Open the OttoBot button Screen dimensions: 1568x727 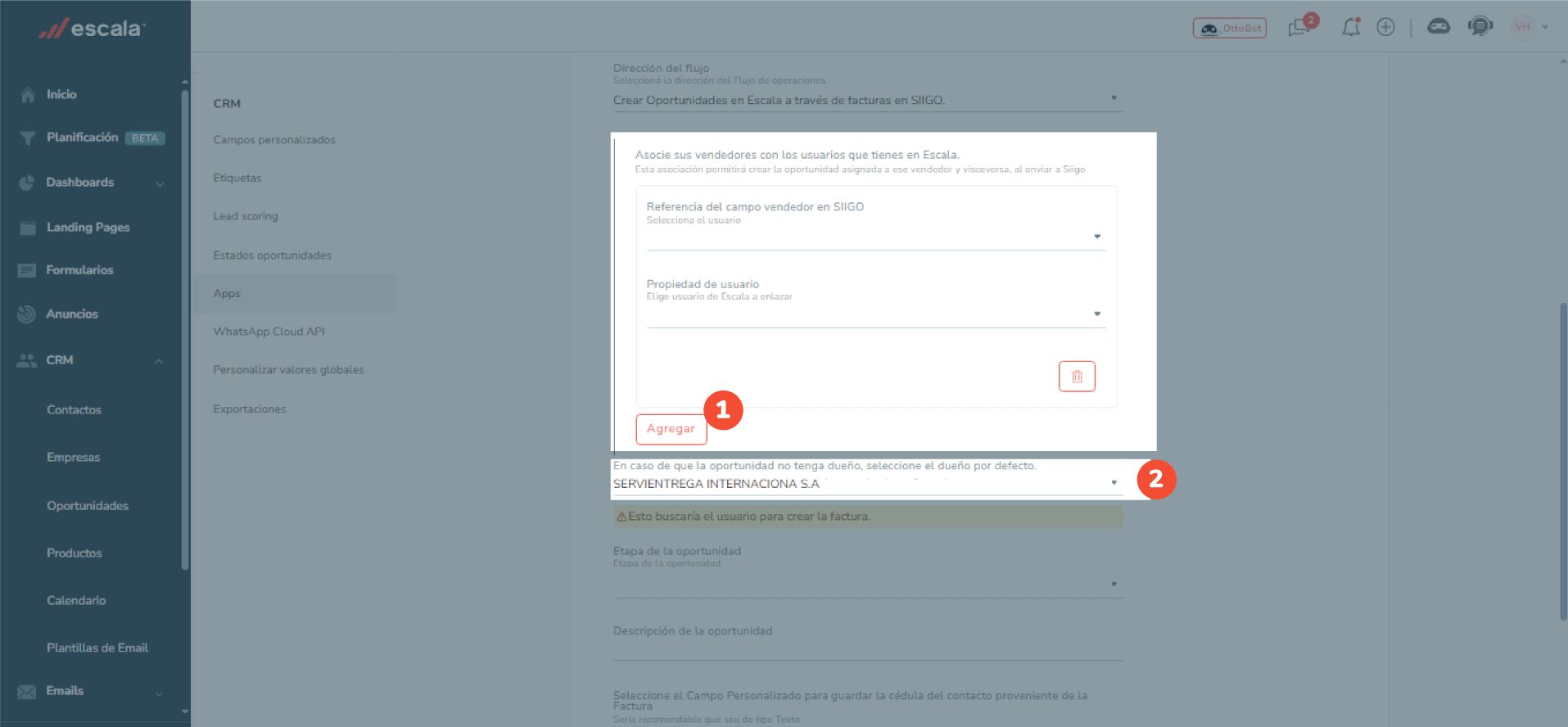point(1229,28)
